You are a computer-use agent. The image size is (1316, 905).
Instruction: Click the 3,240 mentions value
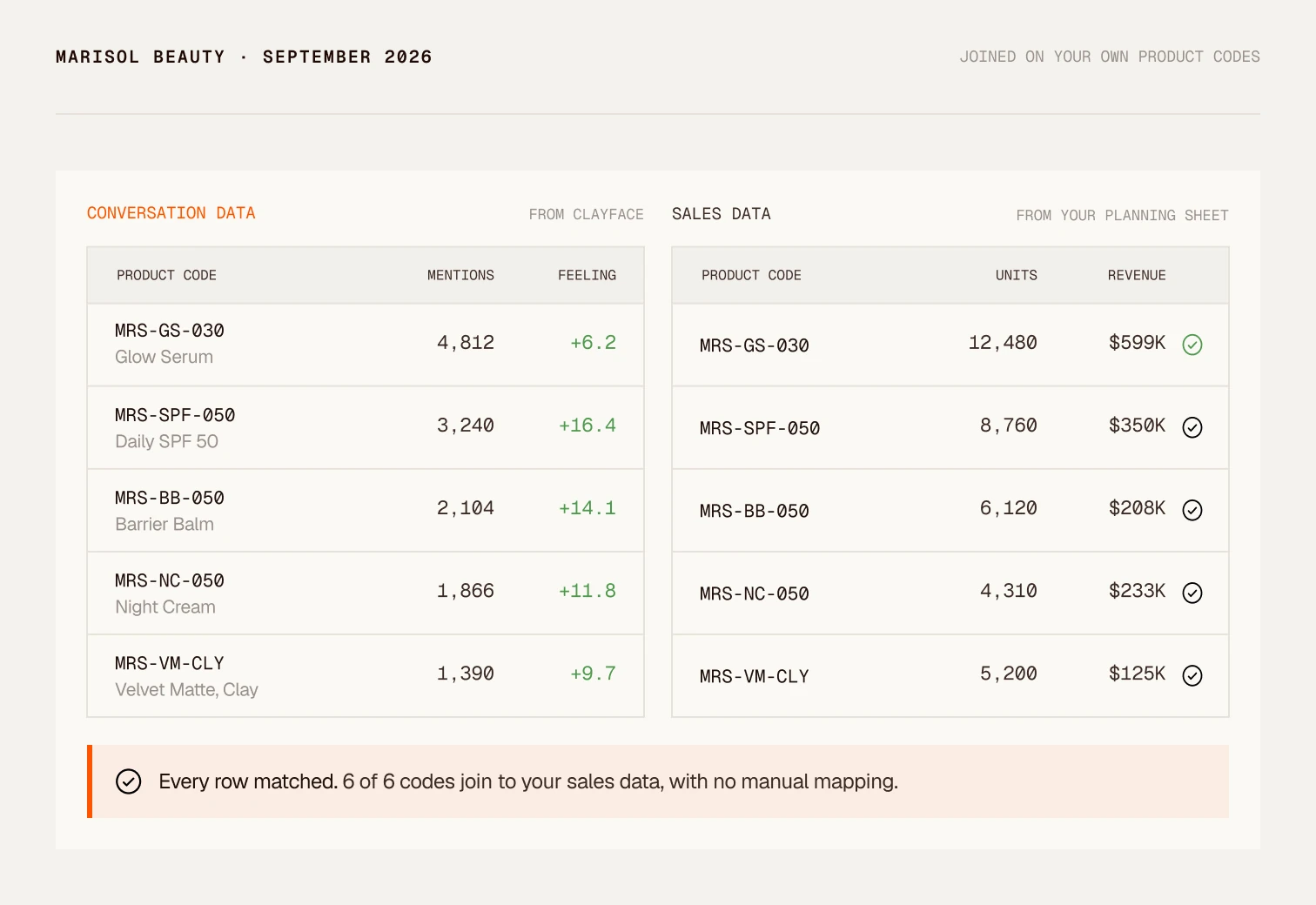pos(466,426)
